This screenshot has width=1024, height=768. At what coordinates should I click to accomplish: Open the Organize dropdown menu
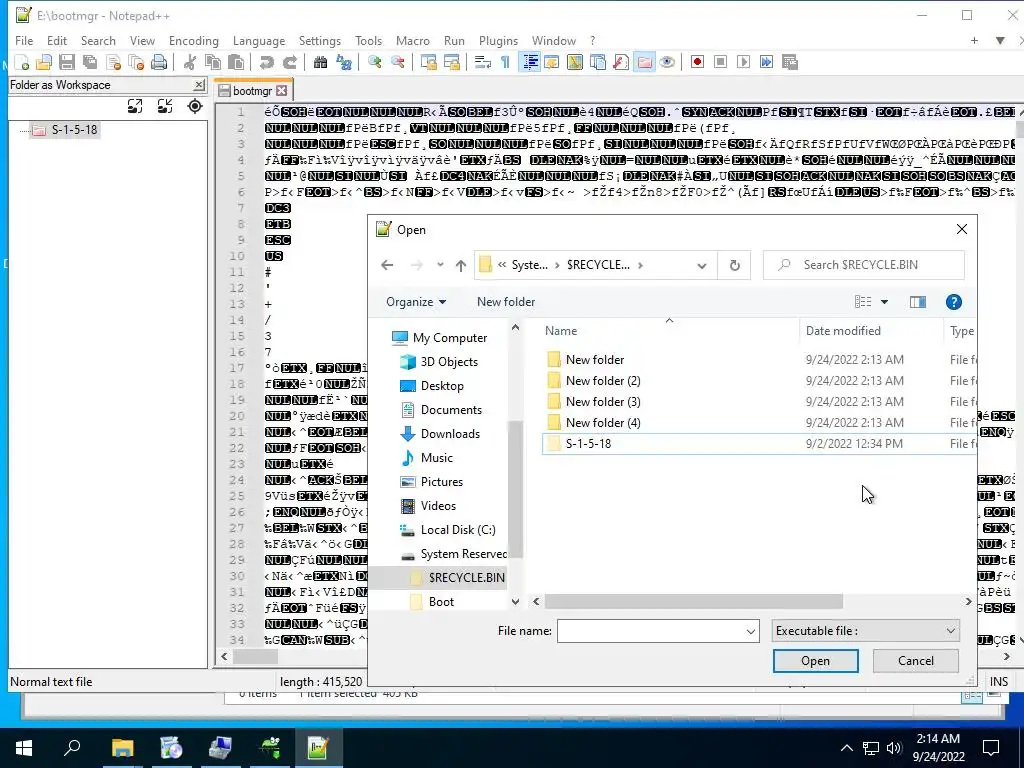coord(416,302)
